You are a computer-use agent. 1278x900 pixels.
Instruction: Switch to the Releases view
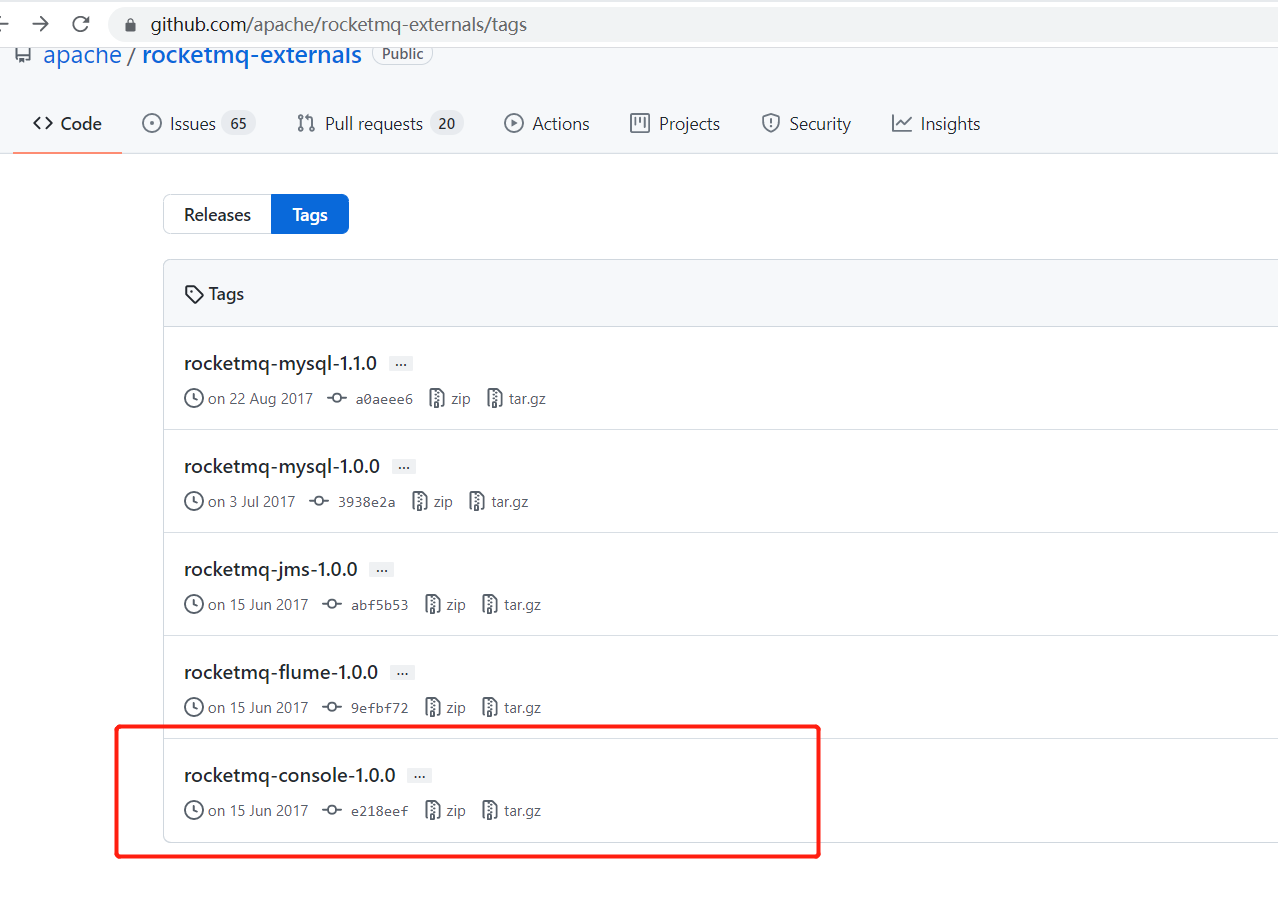[x=217, y=214]
